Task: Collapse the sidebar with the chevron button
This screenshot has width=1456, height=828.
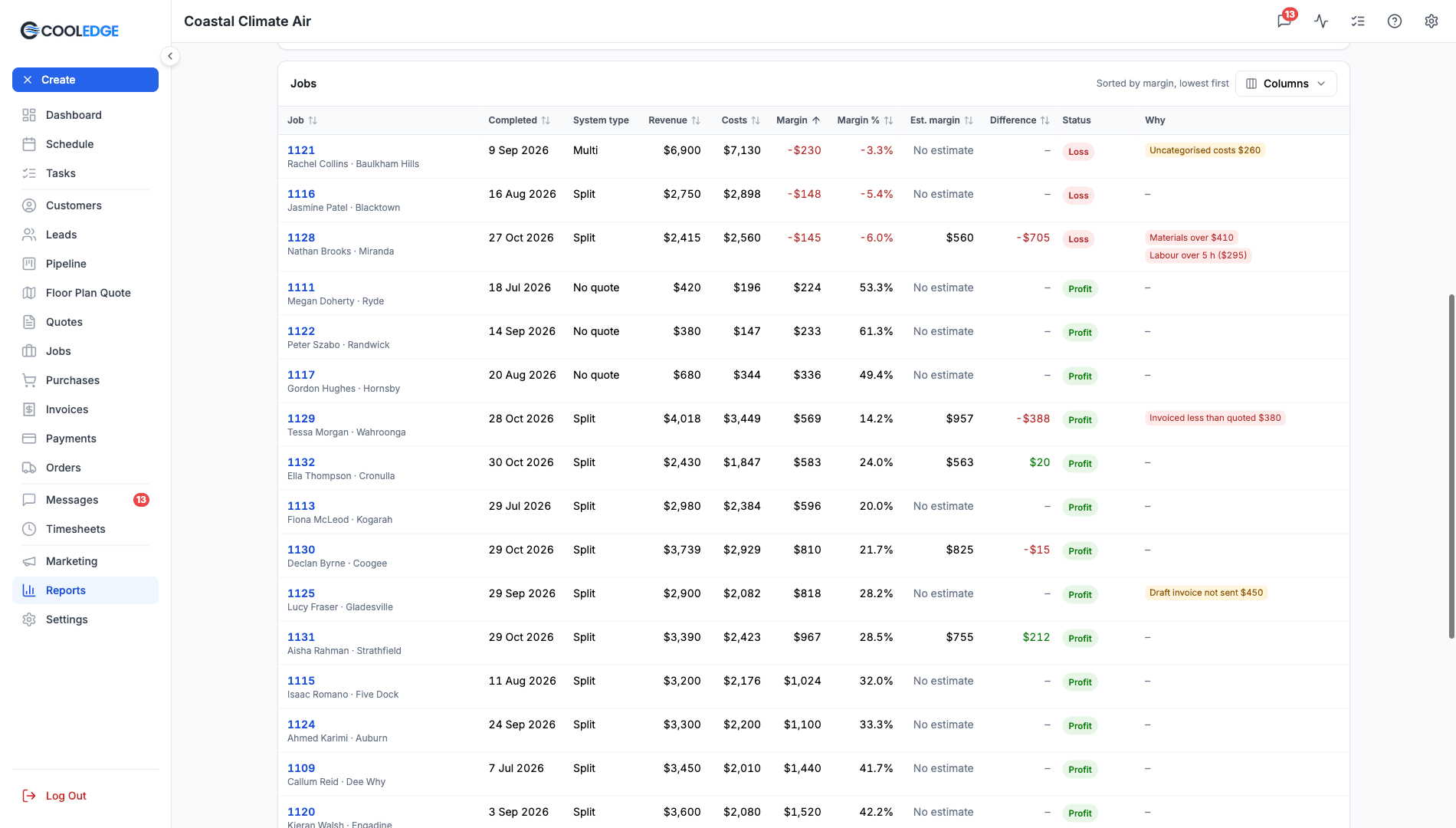Action: point(170,56)
